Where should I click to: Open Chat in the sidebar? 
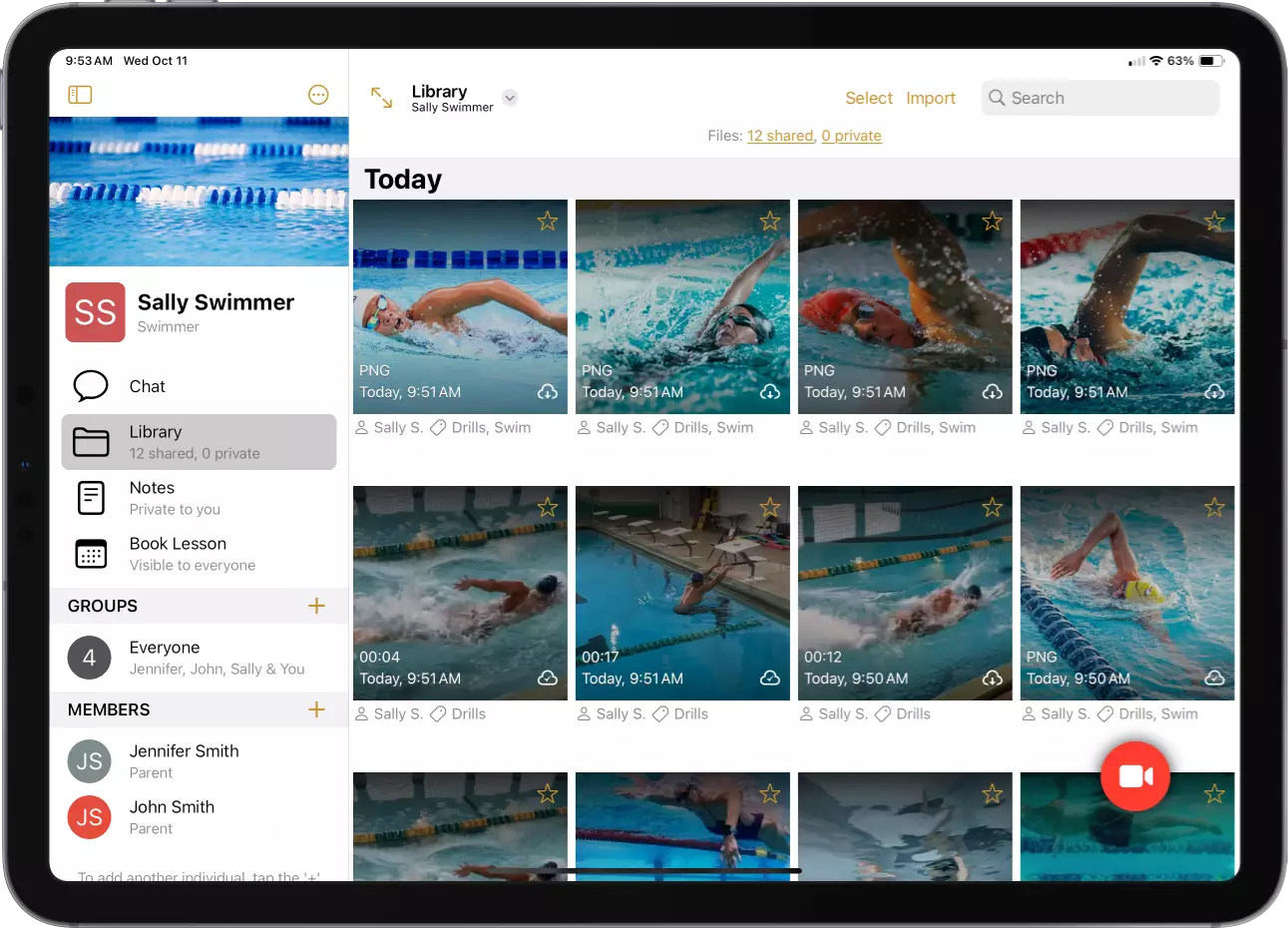click(199, 386)
